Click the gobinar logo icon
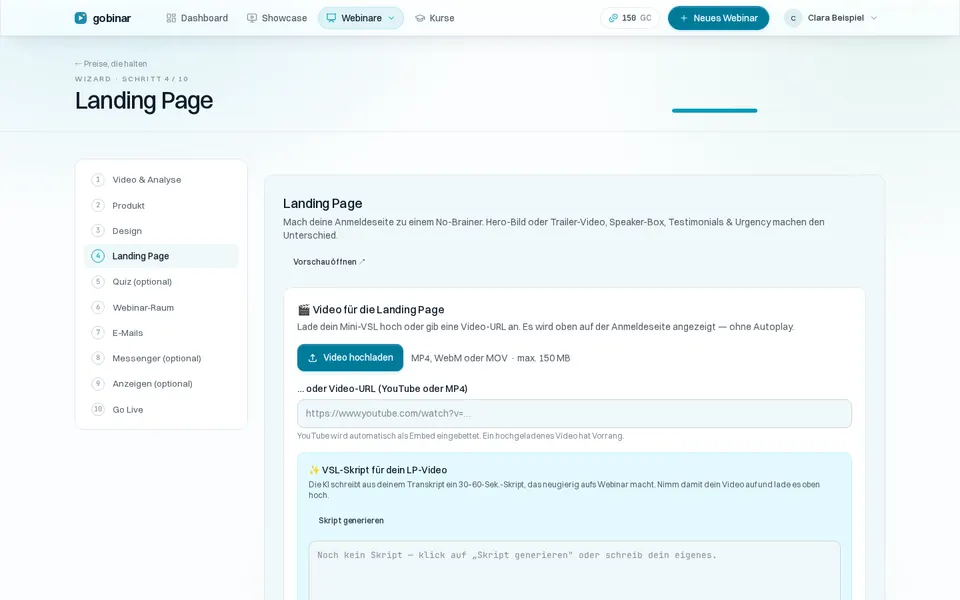Image resolution: width=960 pixels, height=600 pixels. (x=80, y=18)
